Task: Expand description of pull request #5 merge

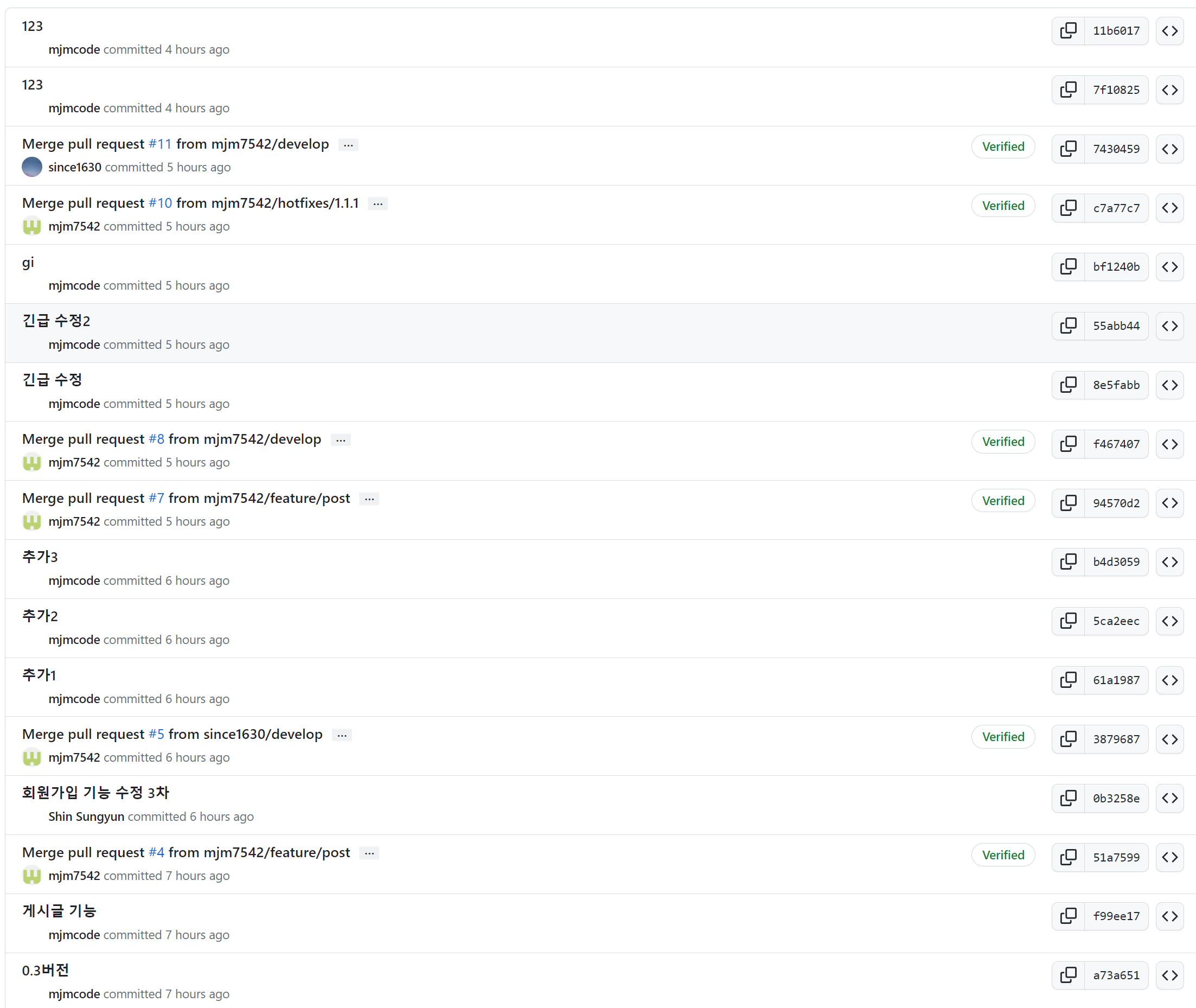Action: click(x=342, y=736)
